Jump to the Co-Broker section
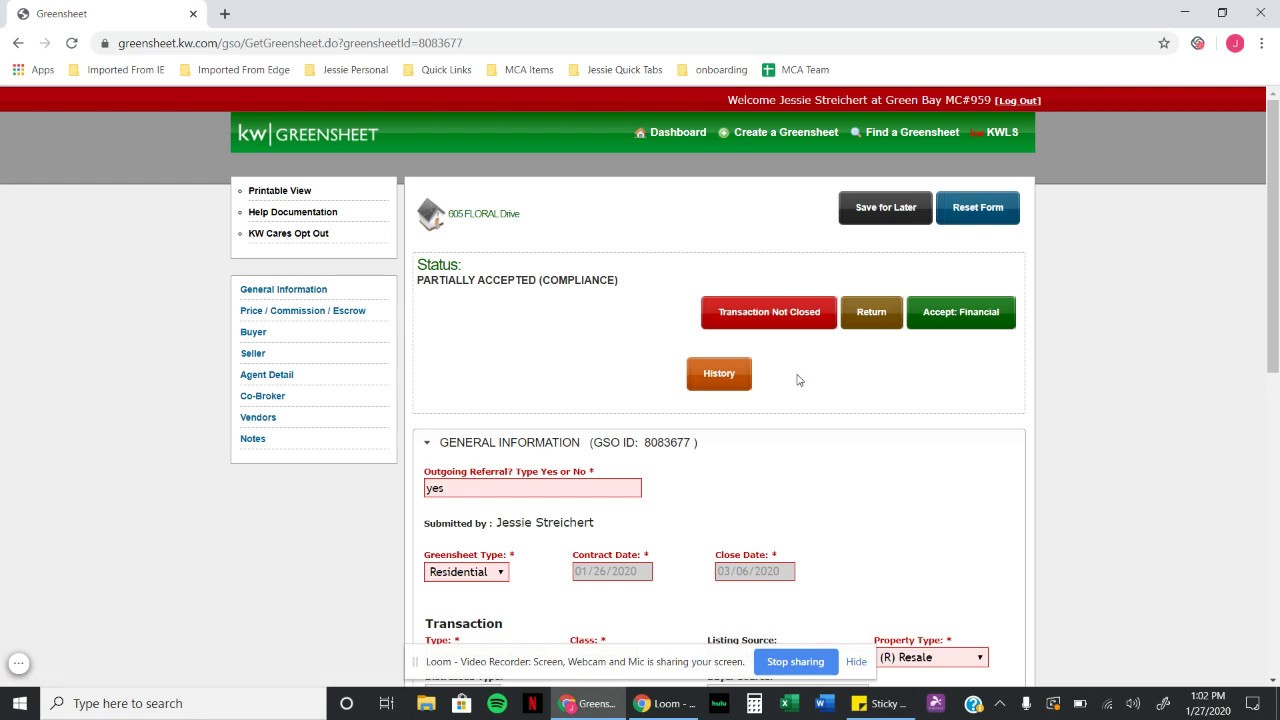 (x=262, y=396)
